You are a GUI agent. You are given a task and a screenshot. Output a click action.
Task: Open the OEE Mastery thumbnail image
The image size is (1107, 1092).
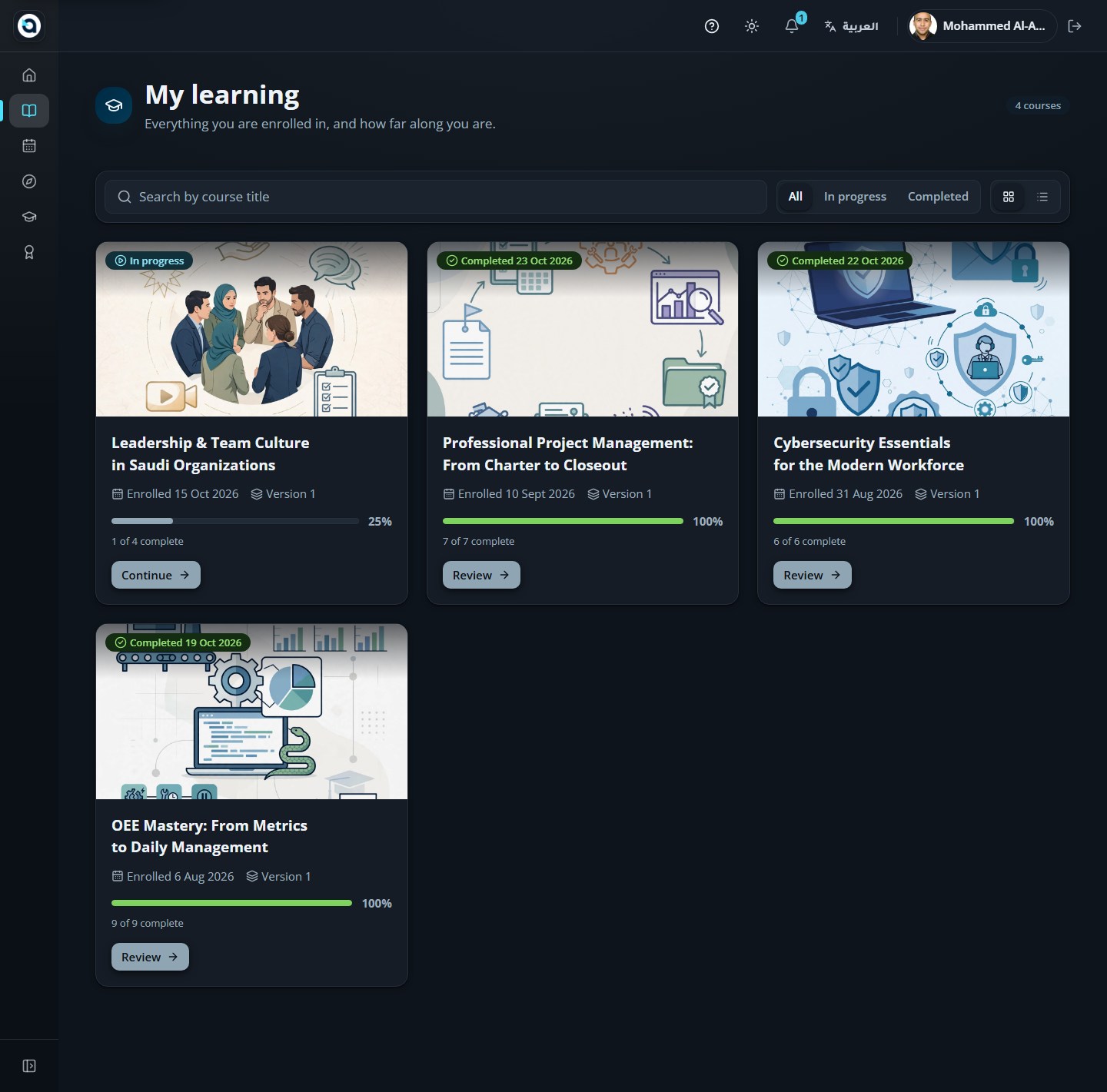click(x=251, y=712)
